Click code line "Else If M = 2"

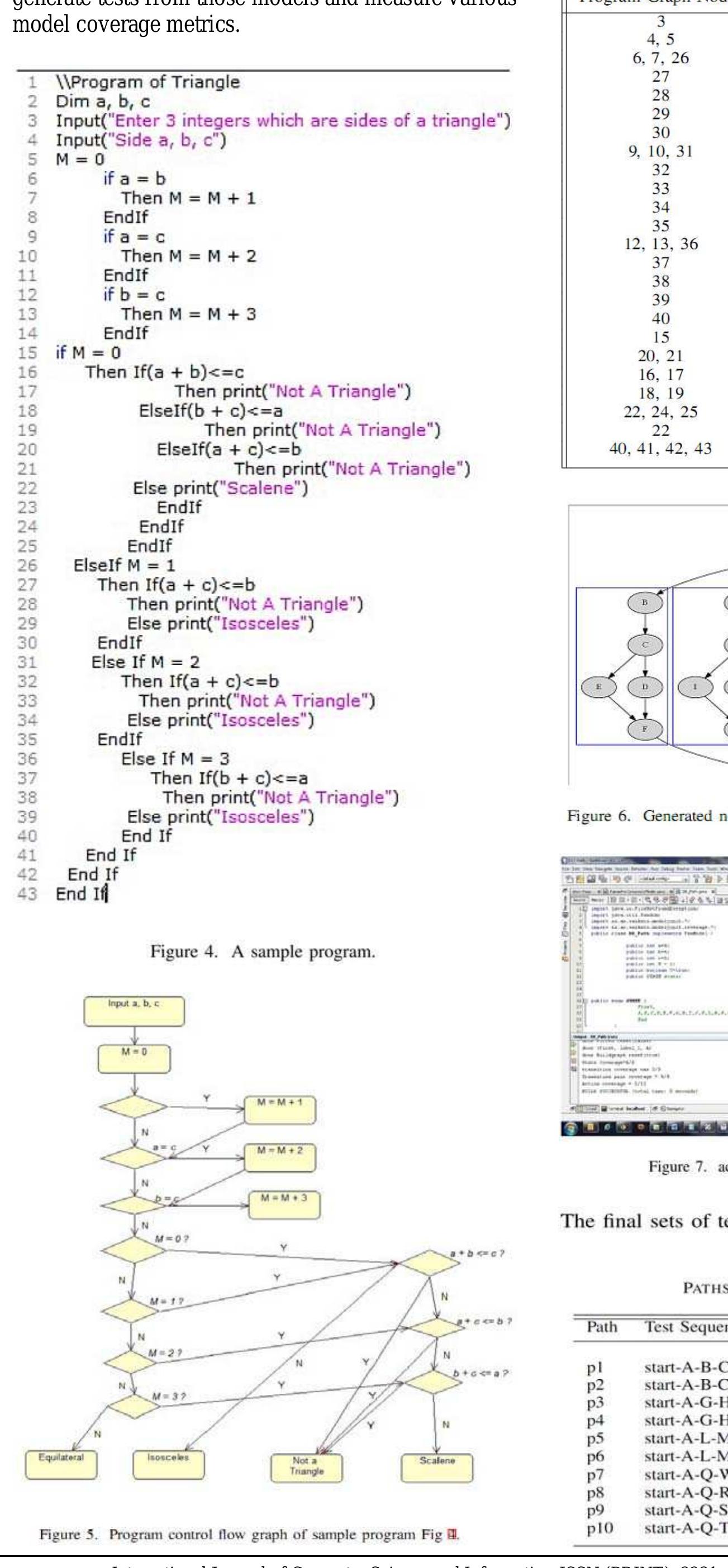tap(146, 662)
